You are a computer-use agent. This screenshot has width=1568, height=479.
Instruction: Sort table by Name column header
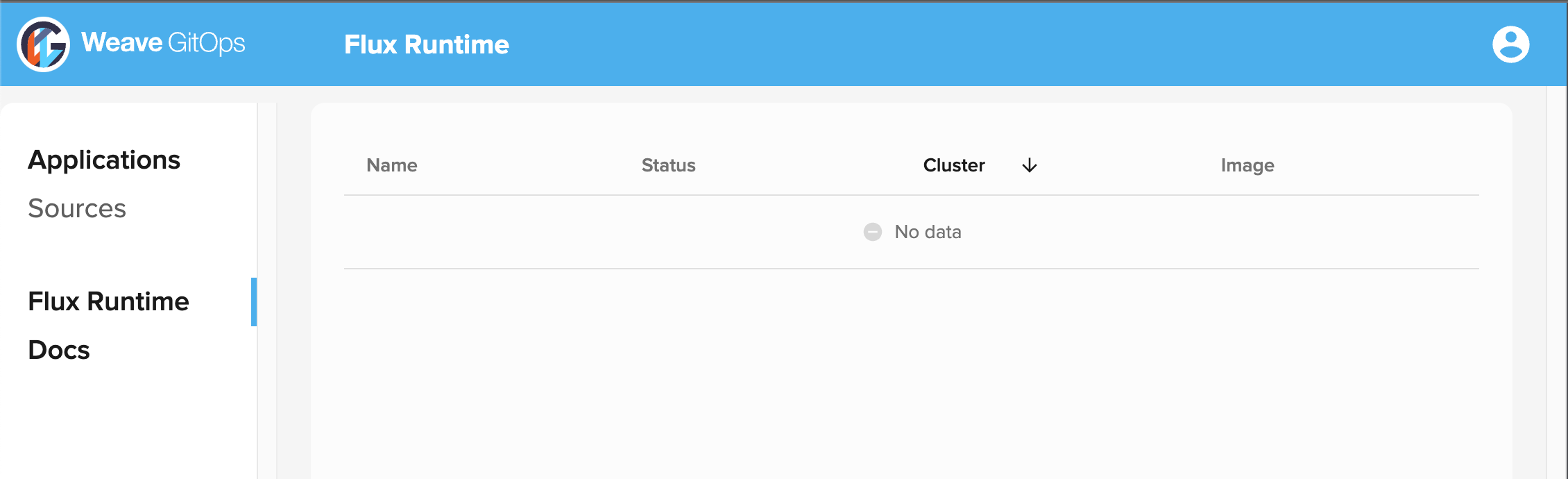click(391, 165)
